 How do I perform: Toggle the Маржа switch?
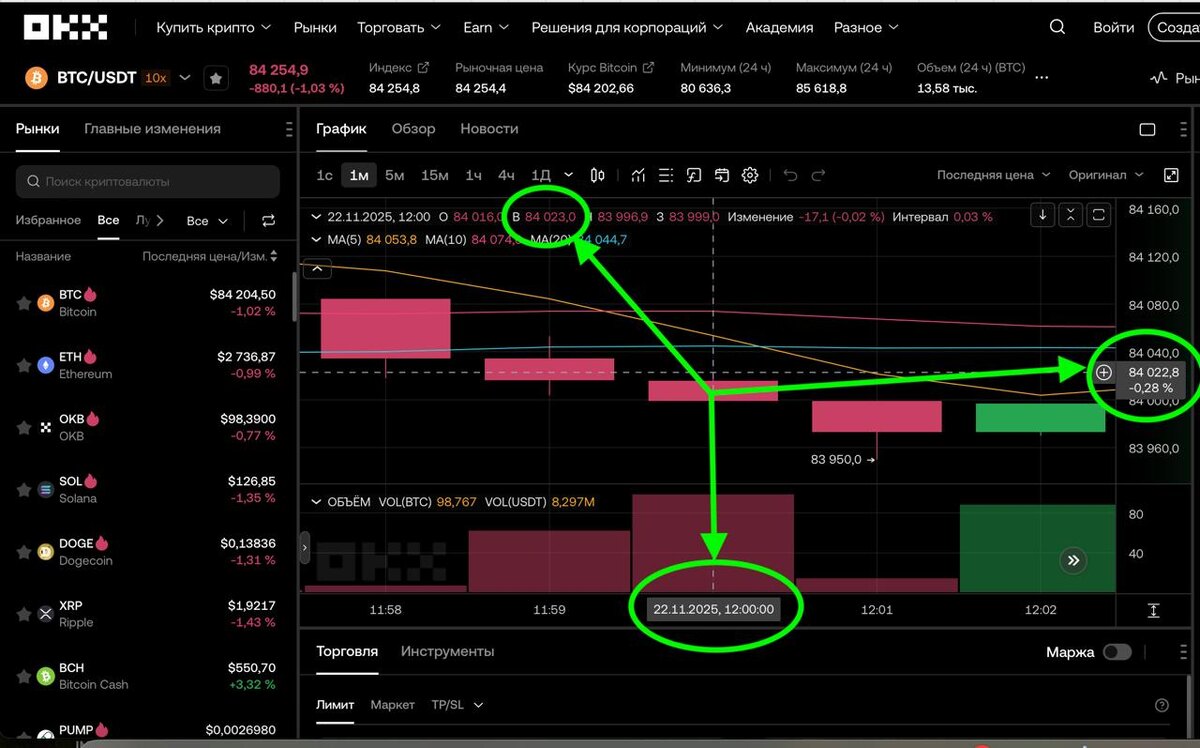pyautogui.click(x=1117, y=652)
